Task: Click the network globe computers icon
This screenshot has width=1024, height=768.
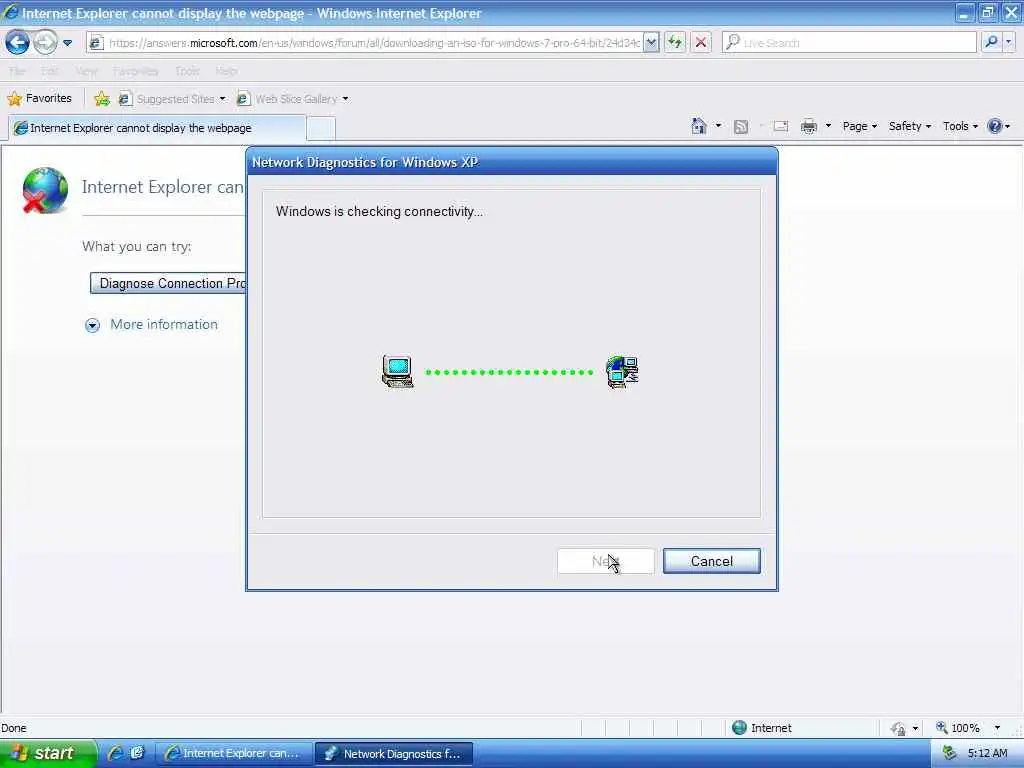Action: coord(622,372)
